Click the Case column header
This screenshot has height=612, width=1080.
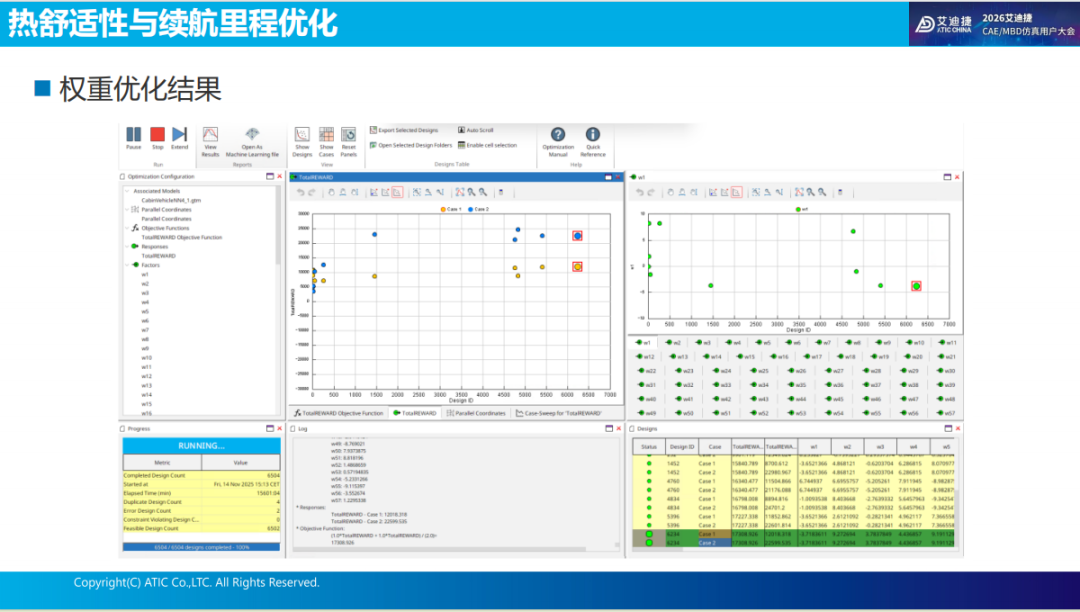(715, 447)
